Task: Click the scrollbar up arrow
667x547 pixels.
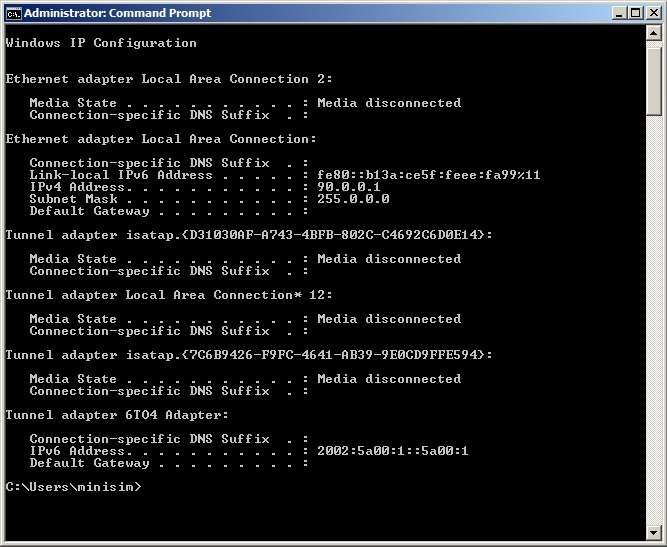Action: tap(654, 34)
